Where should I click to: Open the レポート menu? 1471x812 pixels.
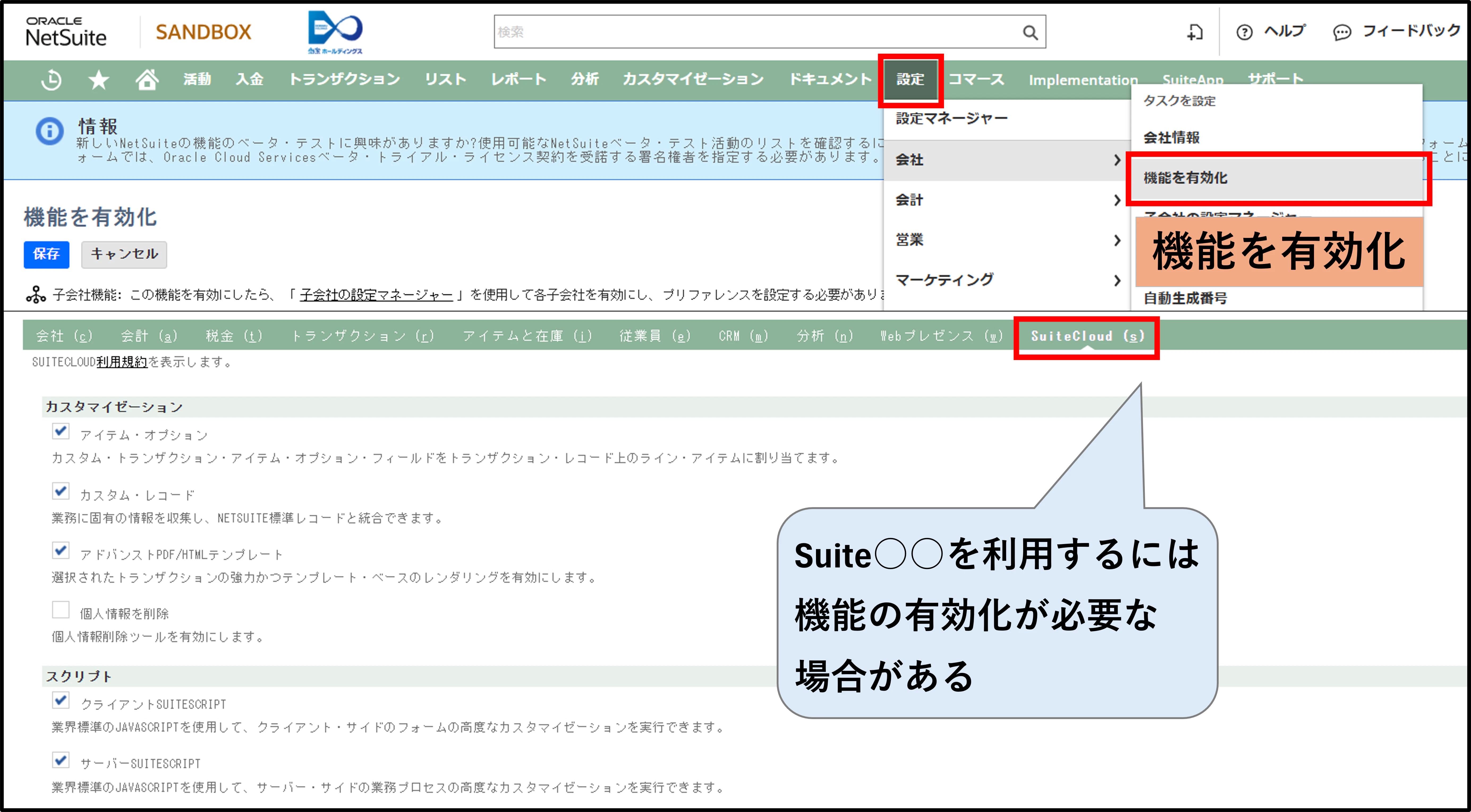518,79
